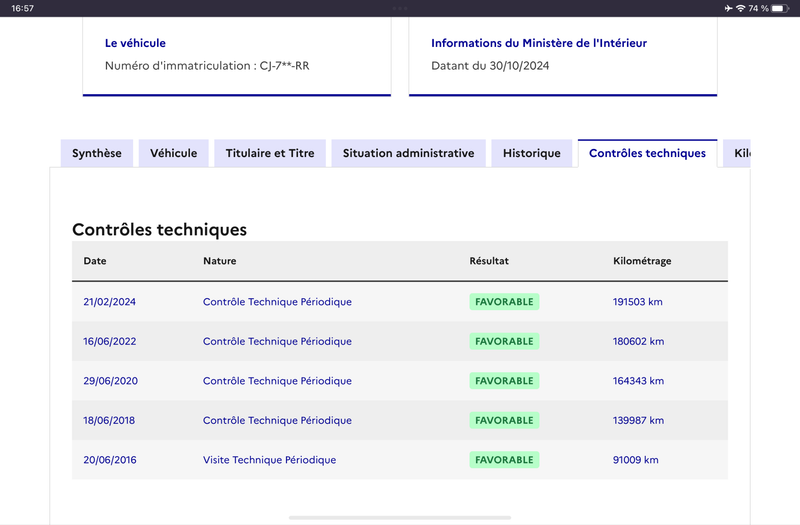Click the FAVORABLE badge in the 16/06/2022 row
Viewport: 800px width, 525px height.
pos(504,341)
